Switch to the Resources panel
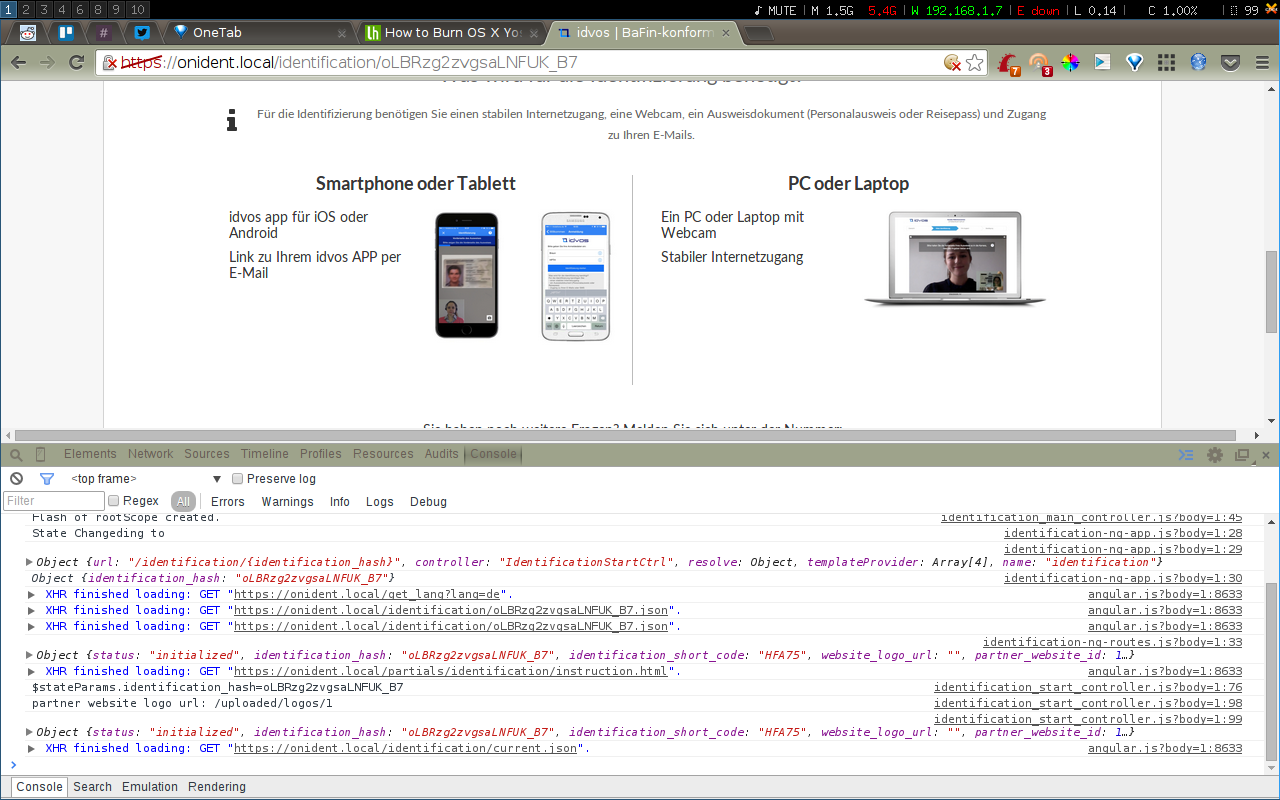Image resolution: width=1280 pixels, height=800 pixels. (x=383, y=454)
